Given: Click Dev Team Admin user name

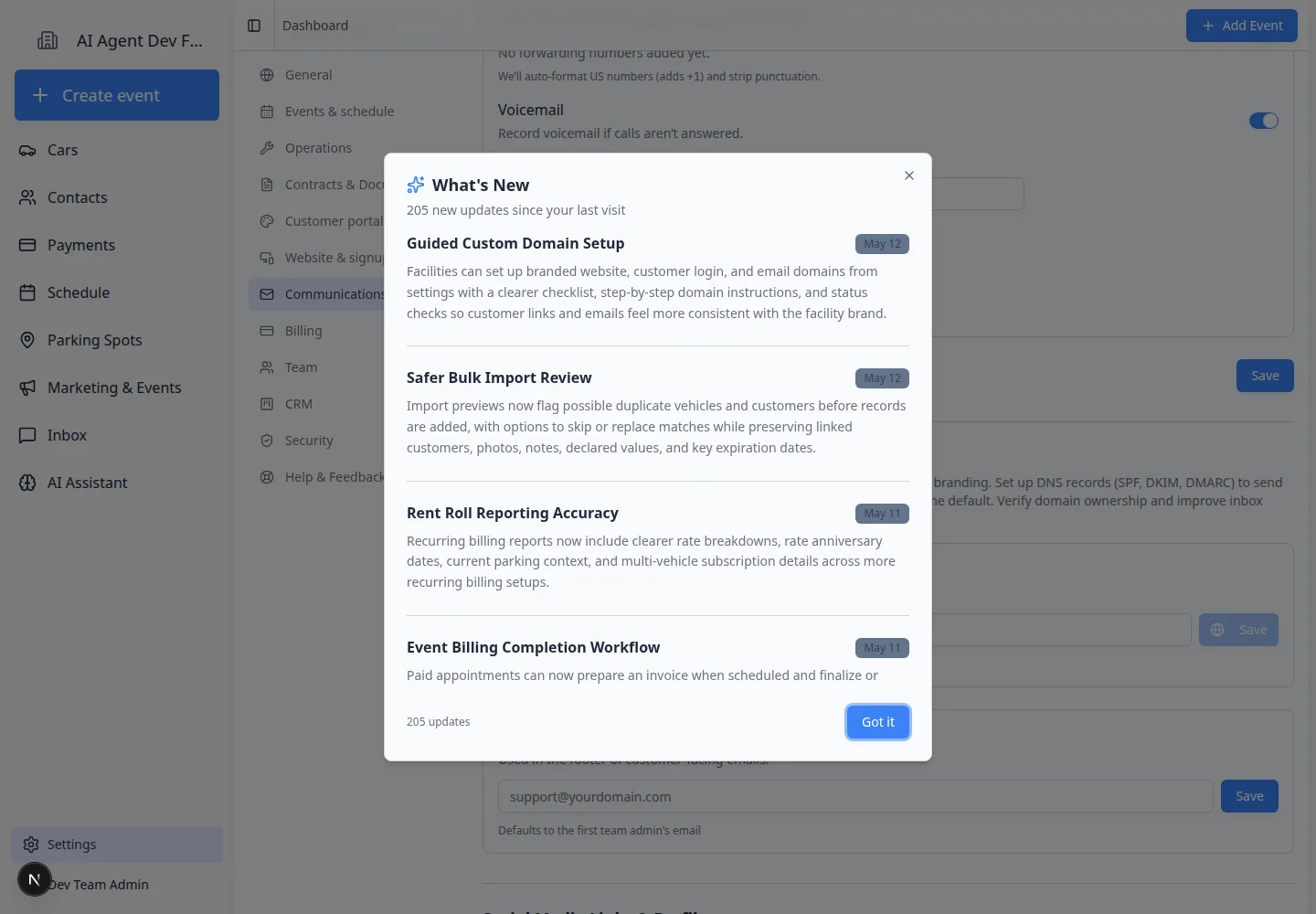Looking at the screenshot, I should pyautogui.click(x=99, y=885).
